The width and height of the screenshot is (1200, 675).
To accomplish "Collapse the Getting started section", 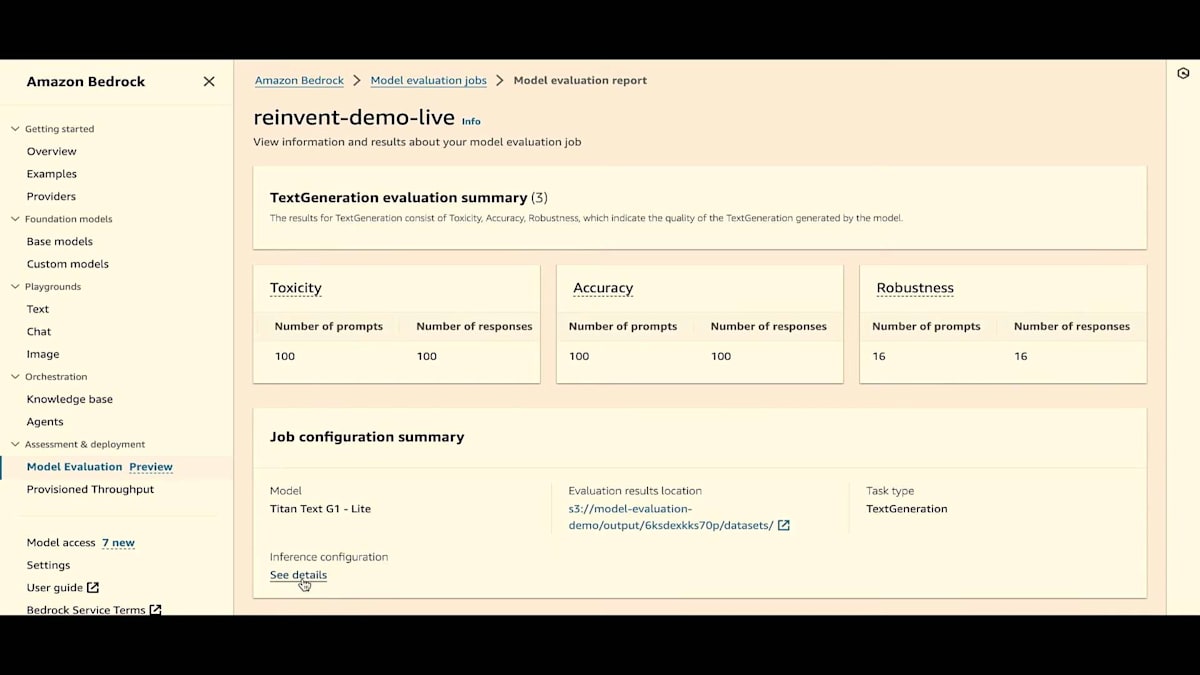I will pyautogui.click(x=15, y=129).
